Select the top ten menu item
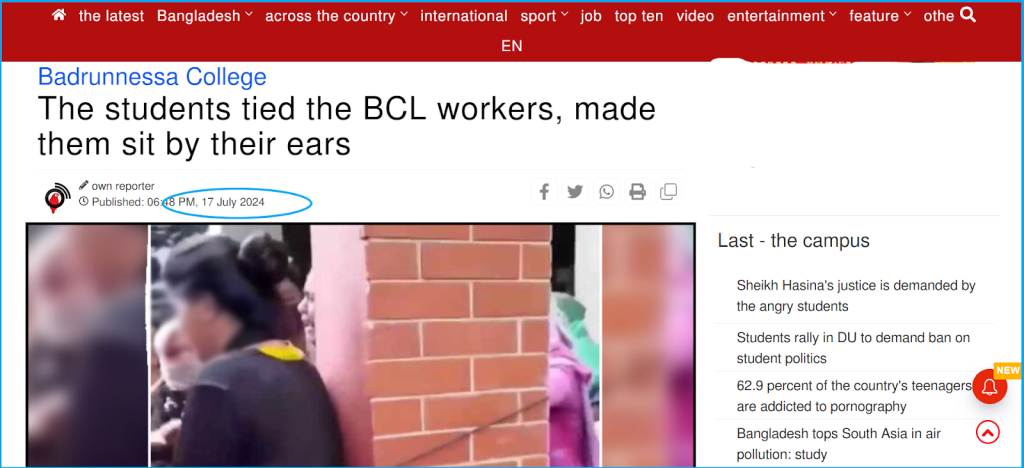 tap(639, 16)
